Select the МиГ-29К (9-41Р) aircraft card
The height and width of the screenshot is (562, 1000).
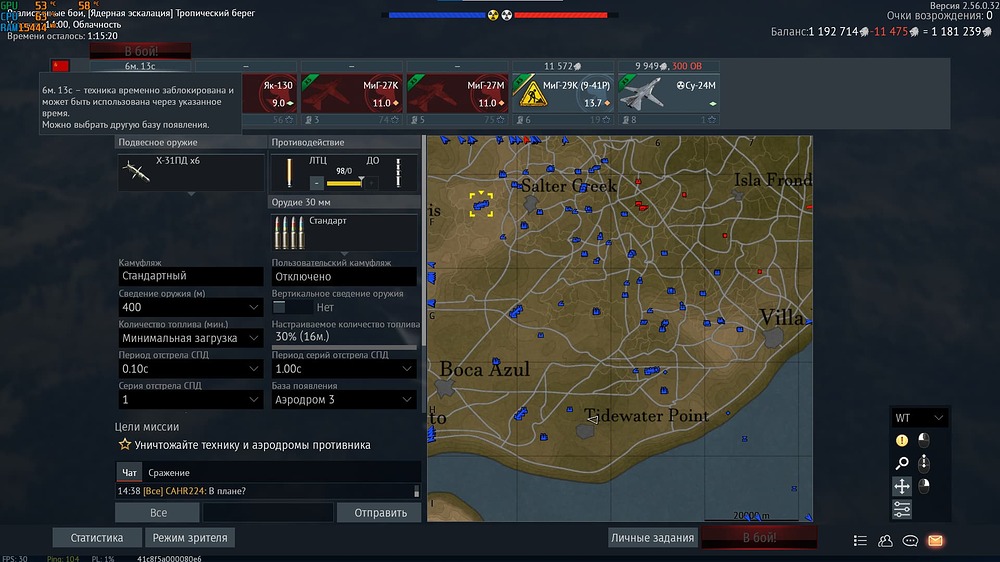point(562,94)
